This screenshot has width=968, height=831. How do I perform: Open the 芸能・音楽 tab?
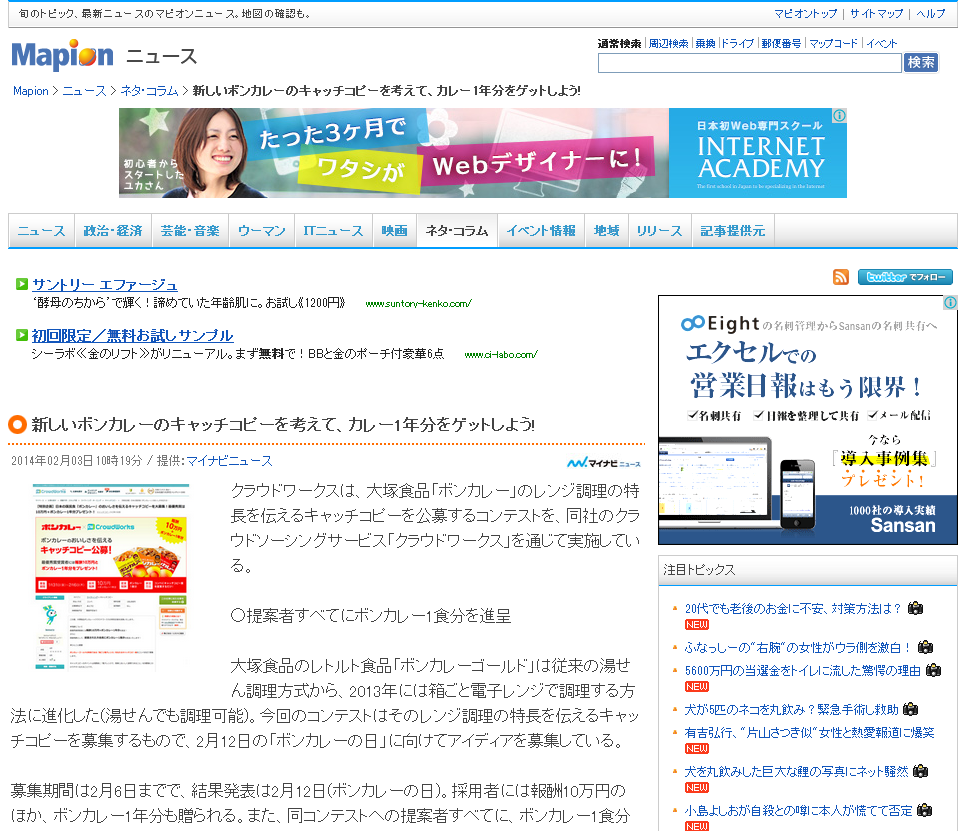[x=190, y=231]
